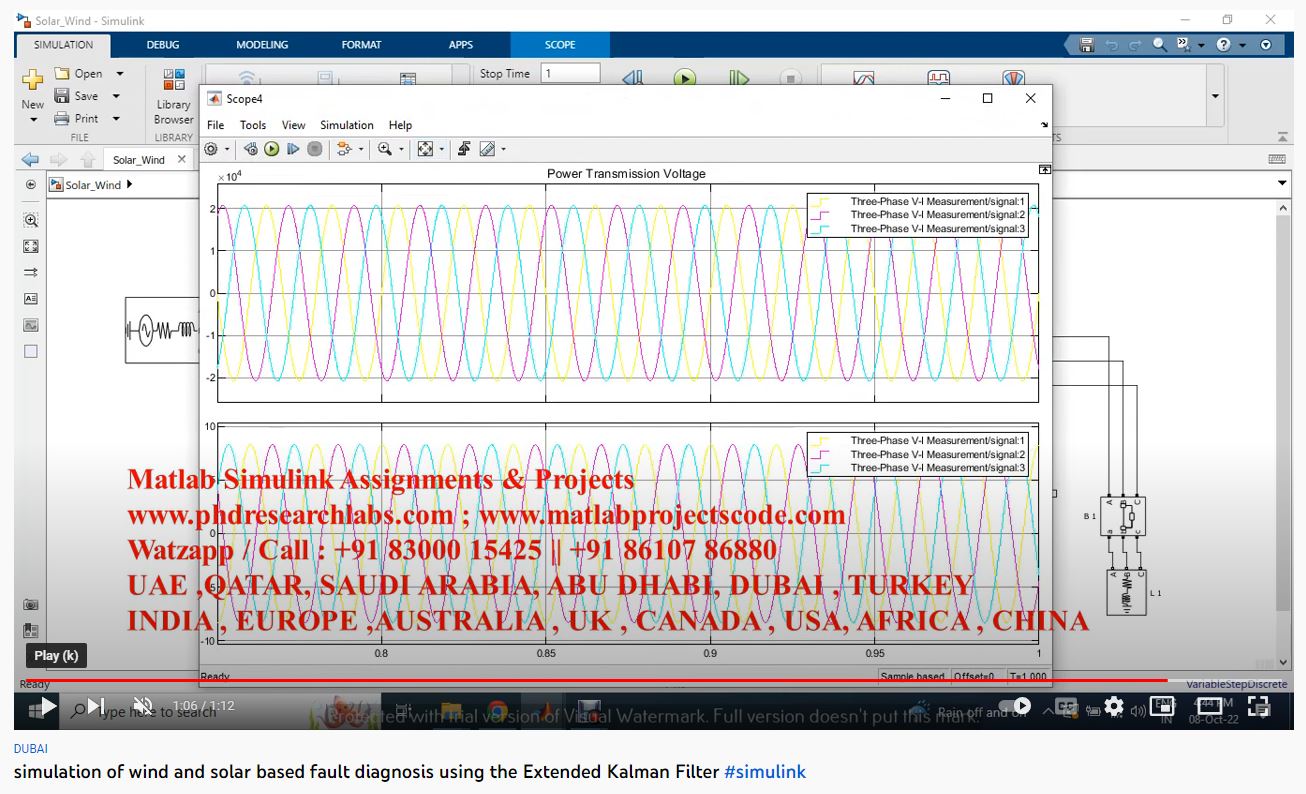Toggle fullscreen mode on the video player
The height and width of the screenshot is (794, 1306).
1259,706
